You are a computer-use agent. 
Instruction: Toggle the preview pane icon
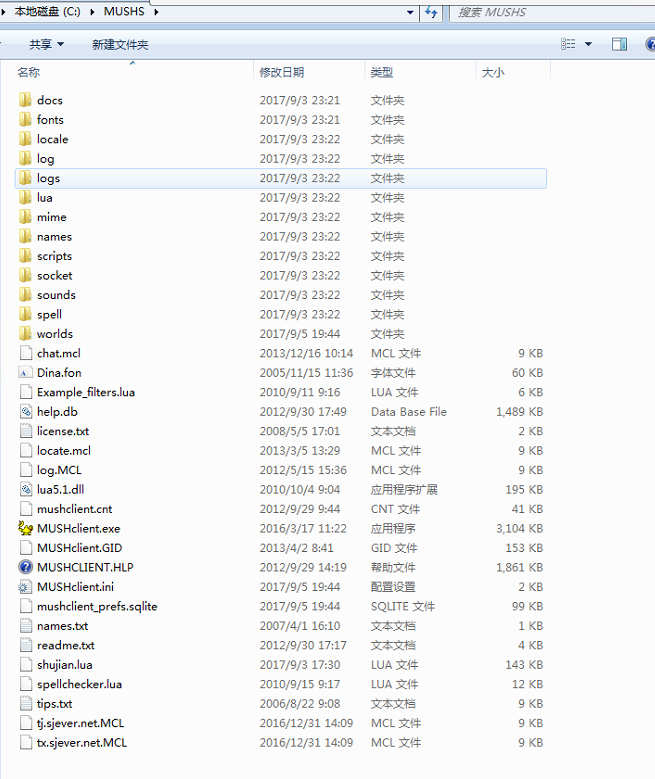tap(619, 44)
